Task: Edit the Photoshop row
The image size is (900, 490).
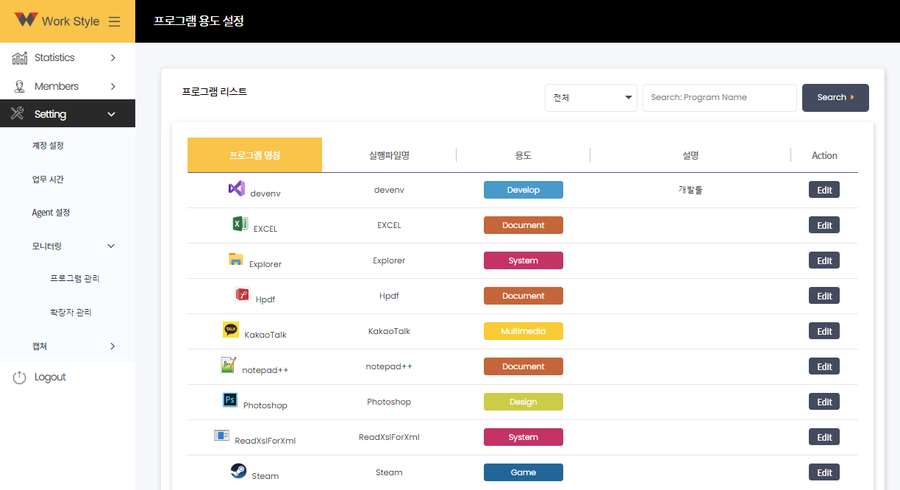Action: (824, 402)
